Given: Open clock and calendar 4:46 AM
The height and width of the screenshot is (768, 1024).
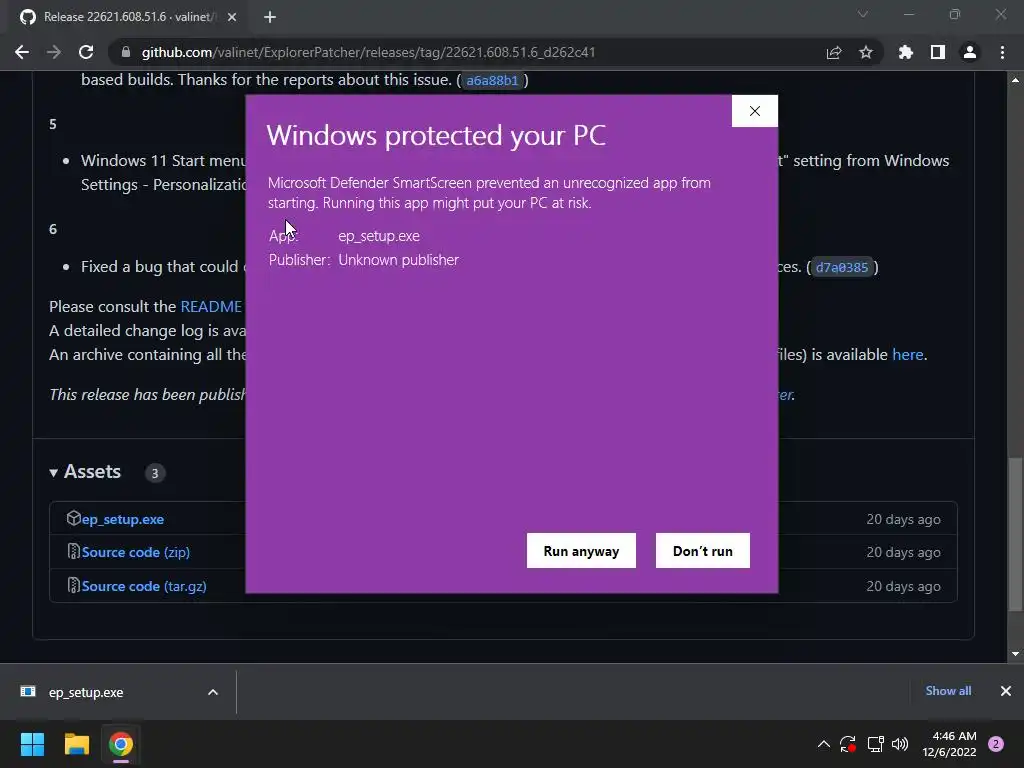Looking at the screenshot, I should 949,744.
